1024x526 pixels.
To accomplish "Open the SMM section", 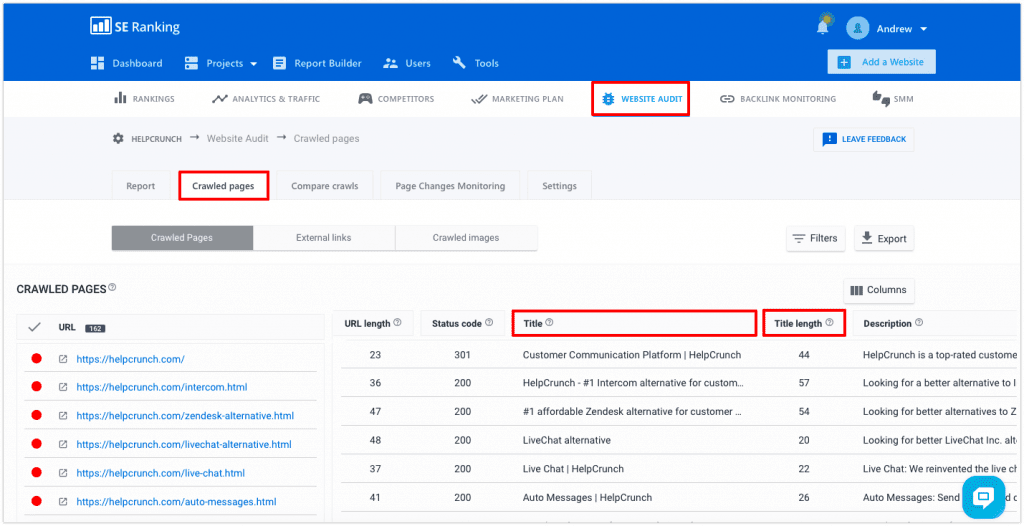I will pyautogui.click(x=893, y=99).
